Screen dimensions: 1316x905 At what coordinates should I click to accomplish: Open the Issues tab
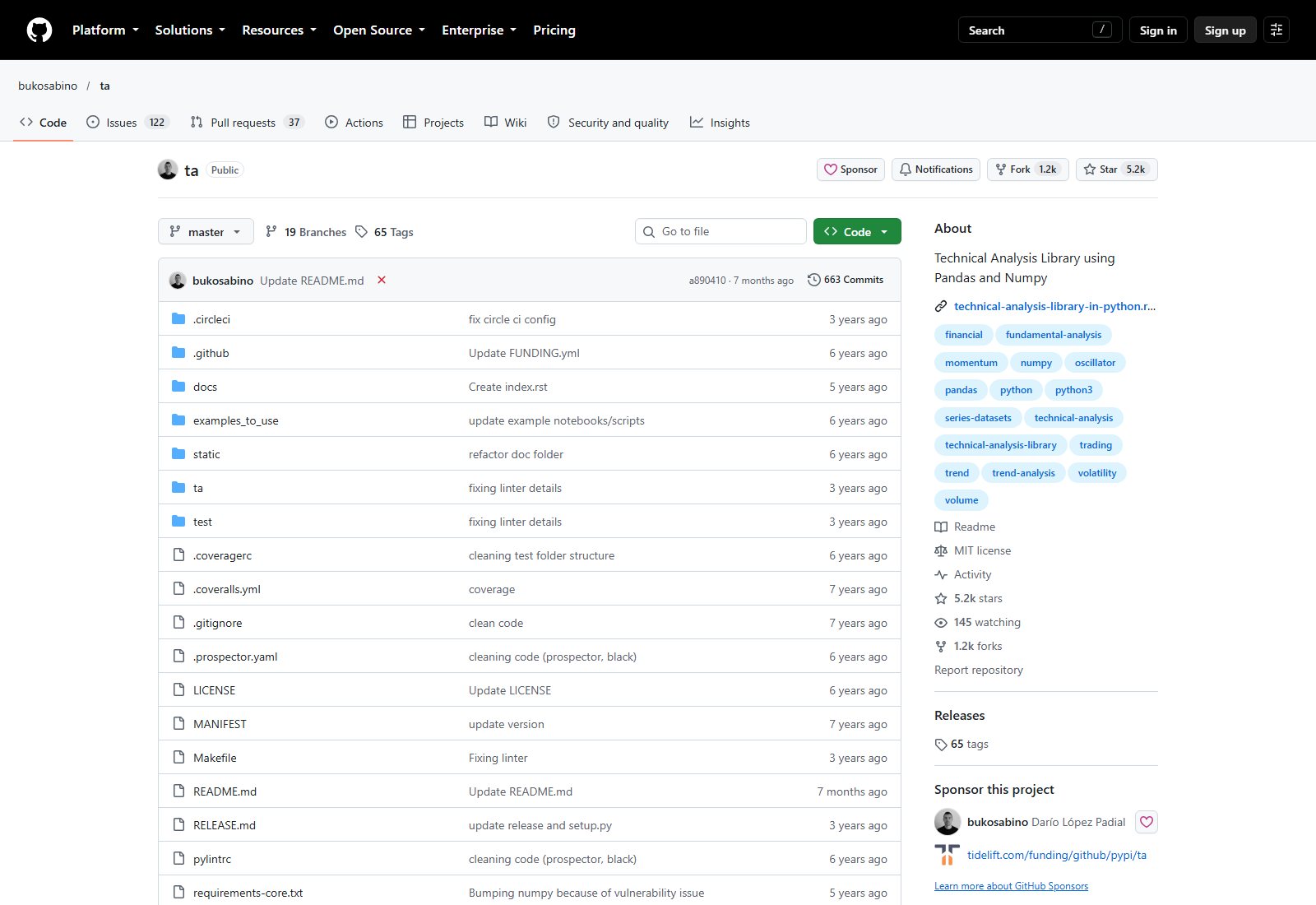click(127, 123)
